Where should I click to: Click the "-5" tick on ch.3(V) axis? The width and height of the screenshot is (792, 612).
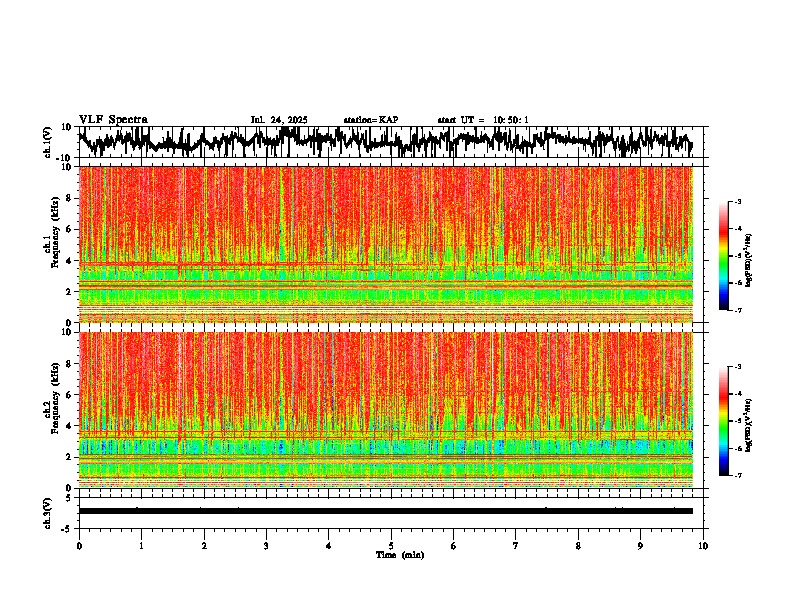pos(68,529)
